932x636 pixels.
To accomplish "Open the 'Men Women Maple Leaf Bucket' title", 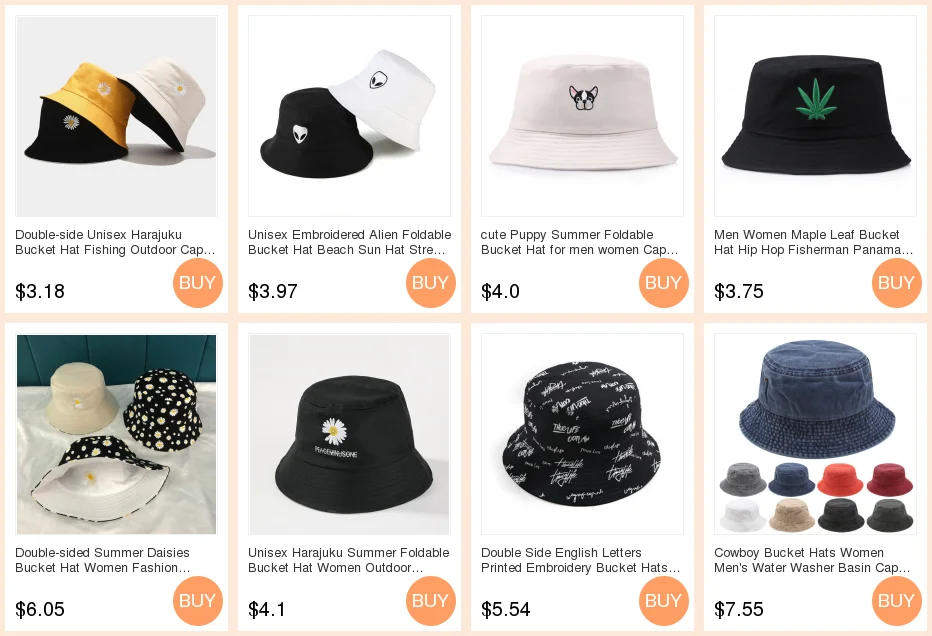I will 814,242.
